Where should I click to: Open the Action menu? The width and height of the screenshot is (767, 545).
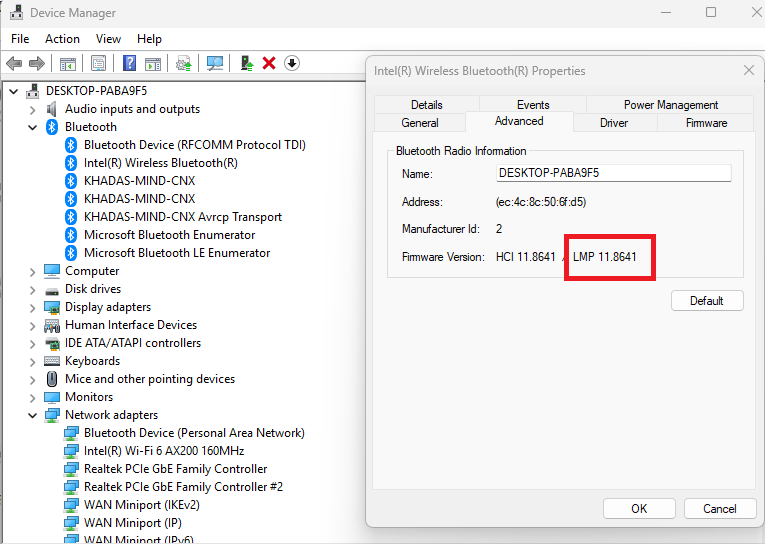(x=62, y=39)
